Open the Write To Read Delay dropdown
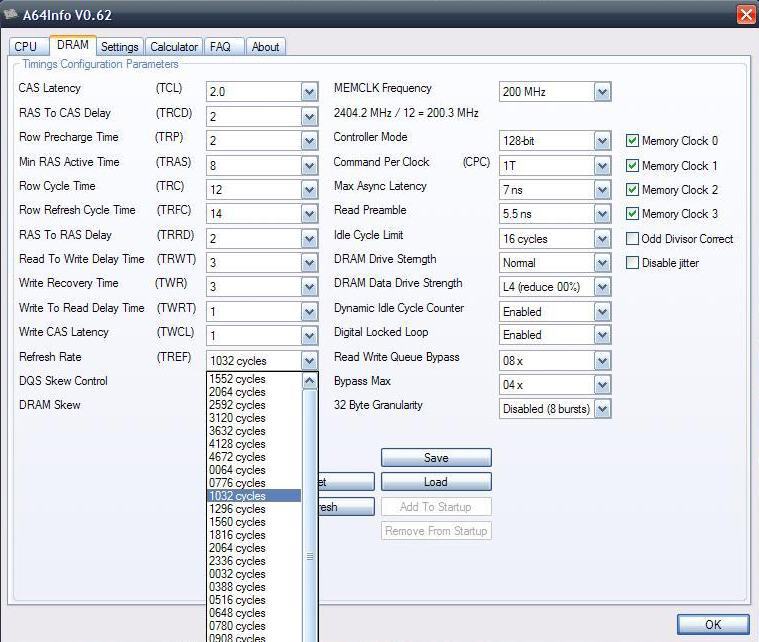Image resolution: width=759 pixels, height=642 pixels. click(309, 312)
